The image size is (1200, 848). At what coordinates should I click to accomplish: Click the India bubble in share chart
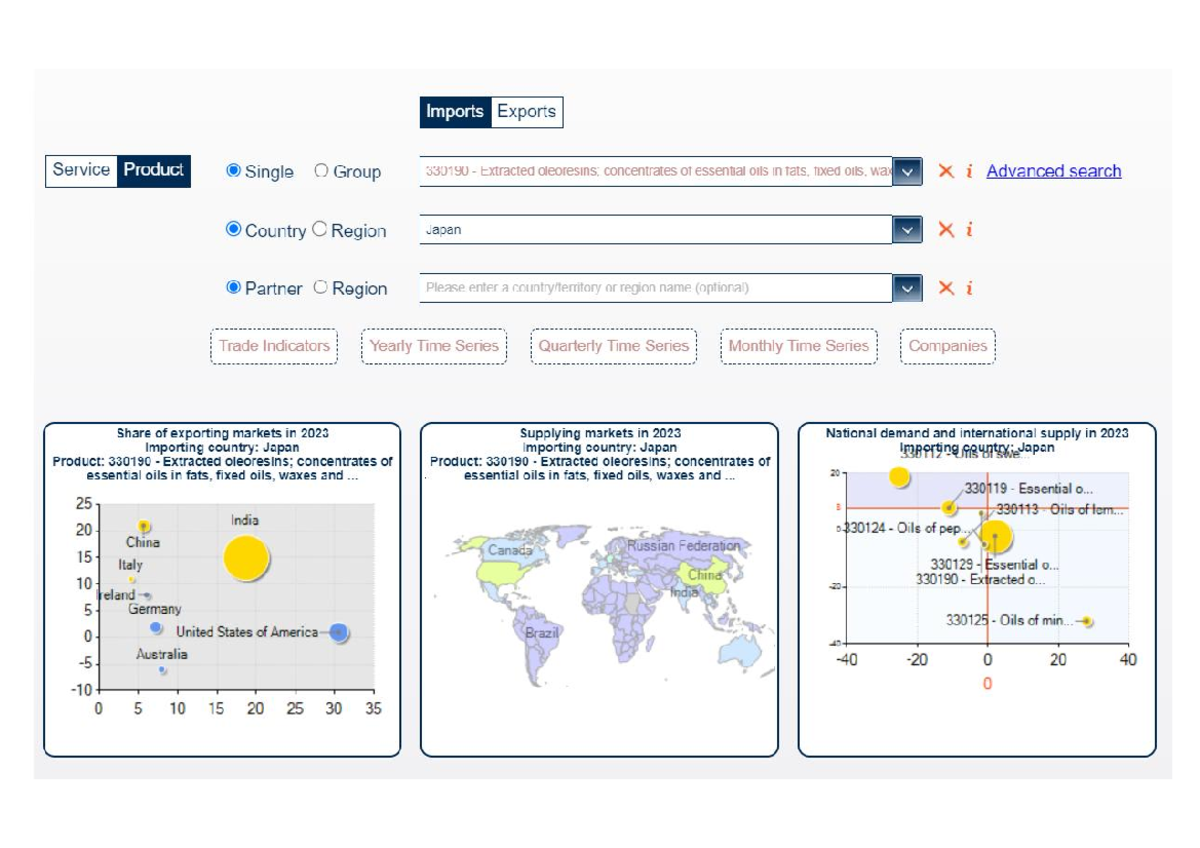click(246, 558)
